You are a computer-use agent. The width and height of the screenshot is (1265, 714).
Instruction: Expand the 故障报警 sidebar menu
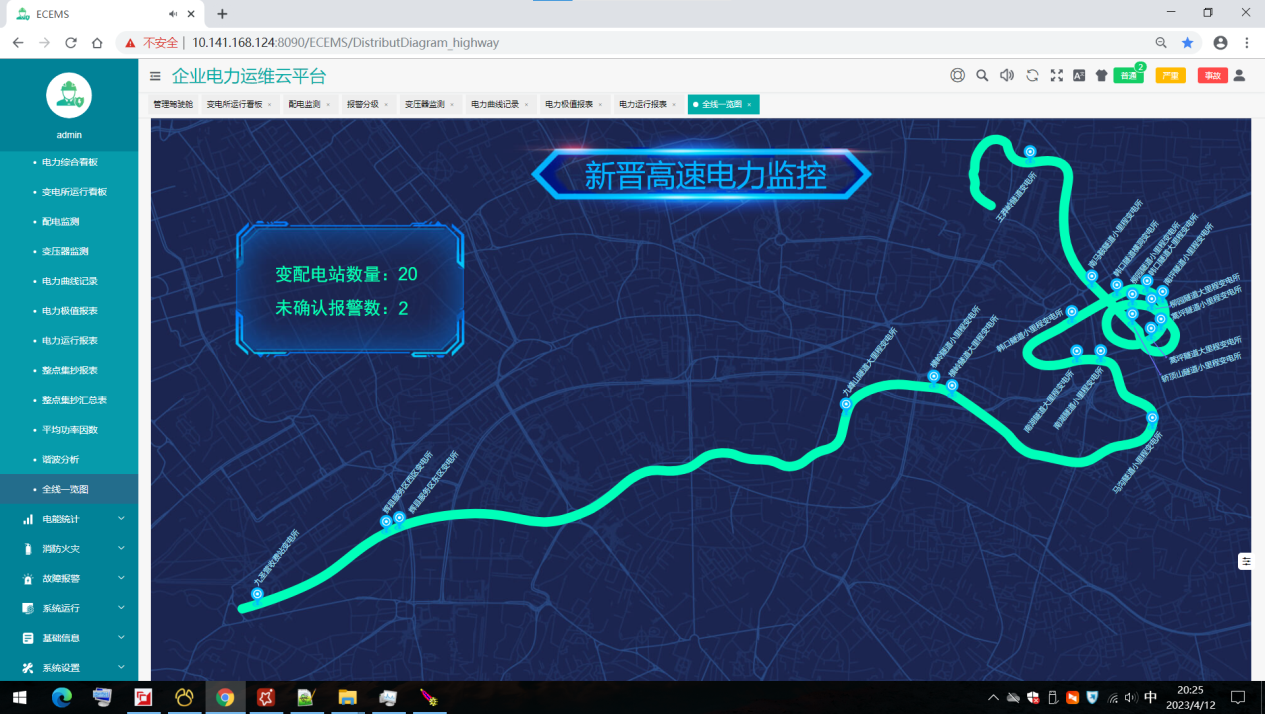[69, 578]
